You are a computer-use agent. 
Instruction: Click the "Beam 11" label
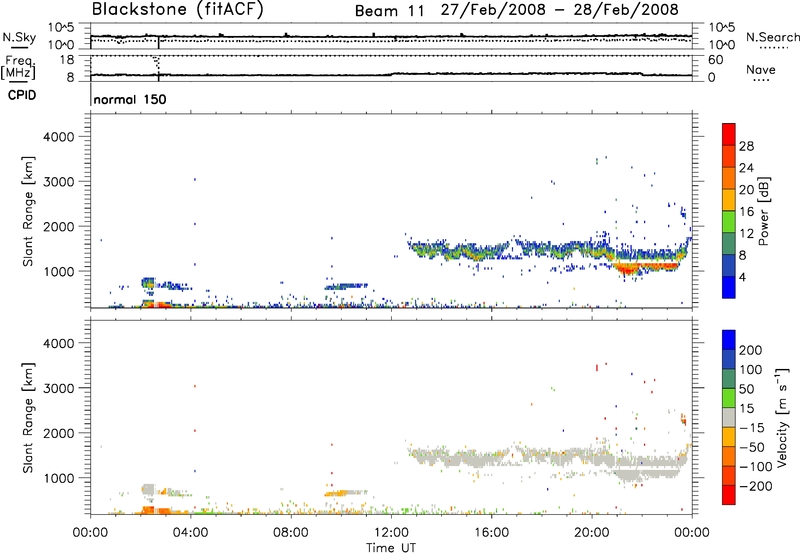[389, 11]
